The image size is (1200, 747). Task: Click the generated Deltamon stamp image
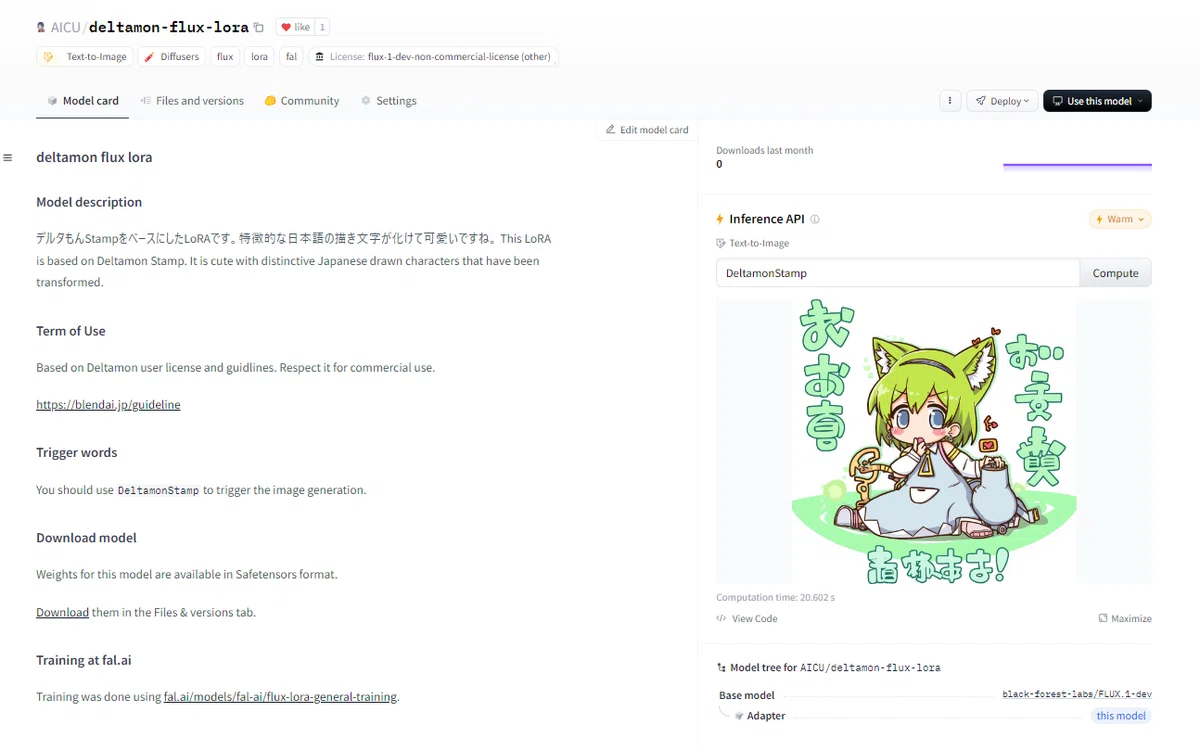pyautogui.click(x=933, y=441)
